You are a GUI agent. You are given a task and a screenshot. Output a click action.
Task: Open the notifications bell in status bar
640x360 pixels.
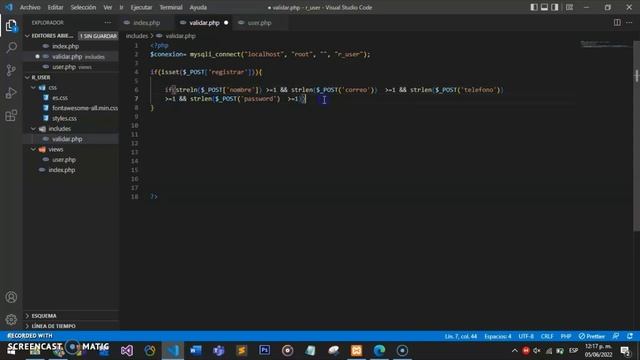coord(630,336)
